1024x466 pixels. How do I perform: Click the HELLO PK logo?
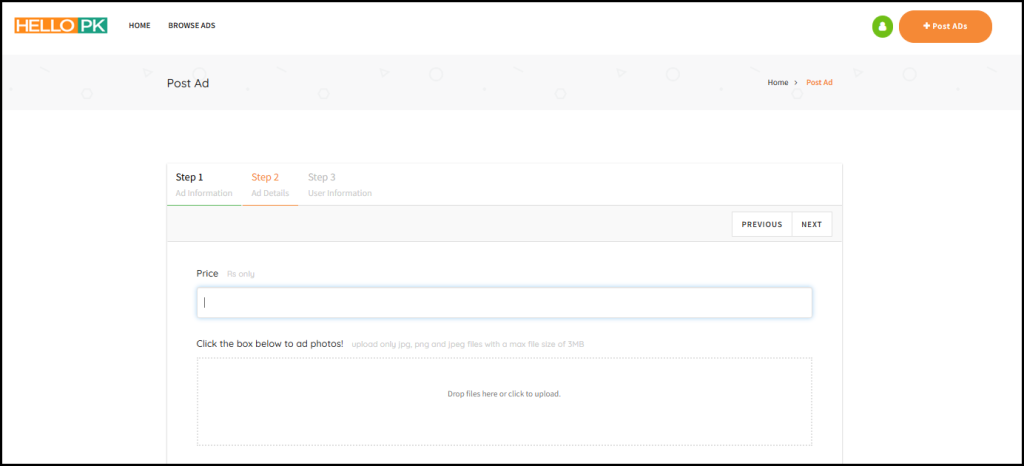coord(60,25)
